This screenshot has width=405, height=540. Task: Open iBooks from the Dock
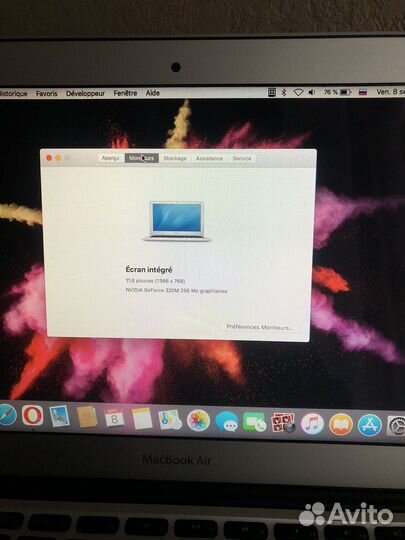coord(341,425)
